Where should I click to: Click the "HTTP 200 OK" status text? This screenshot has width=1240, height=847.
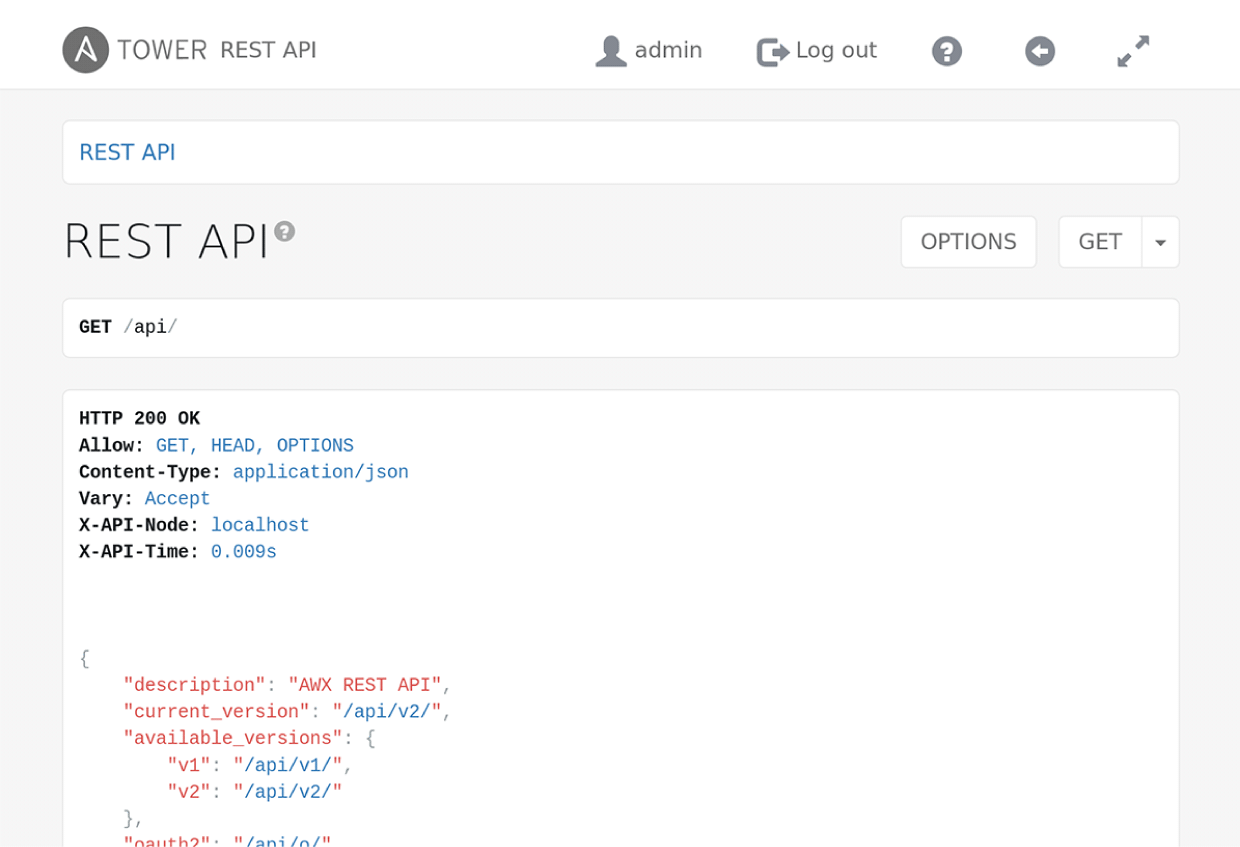(x=139, y=418)
